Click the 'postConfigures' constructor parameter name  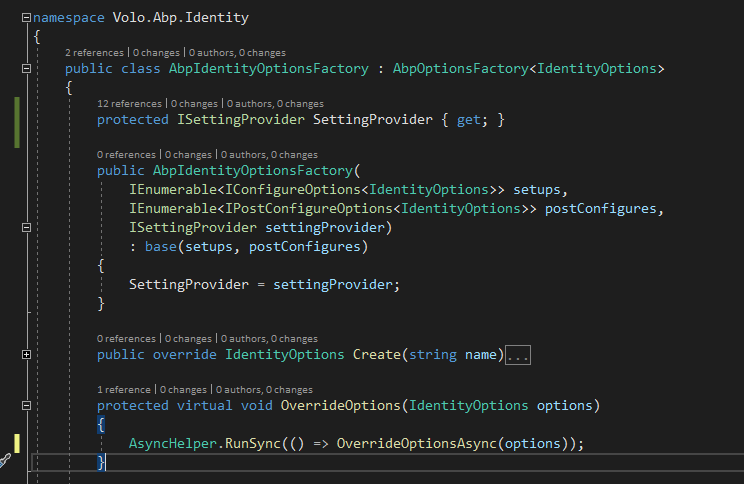601,209
